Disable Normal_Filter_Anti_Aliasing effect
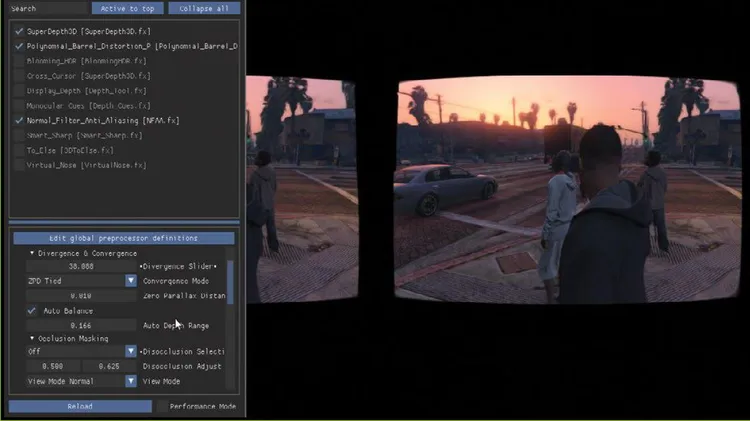The width and height of the screenshot is (750, 421). click(x=19, y=120)
